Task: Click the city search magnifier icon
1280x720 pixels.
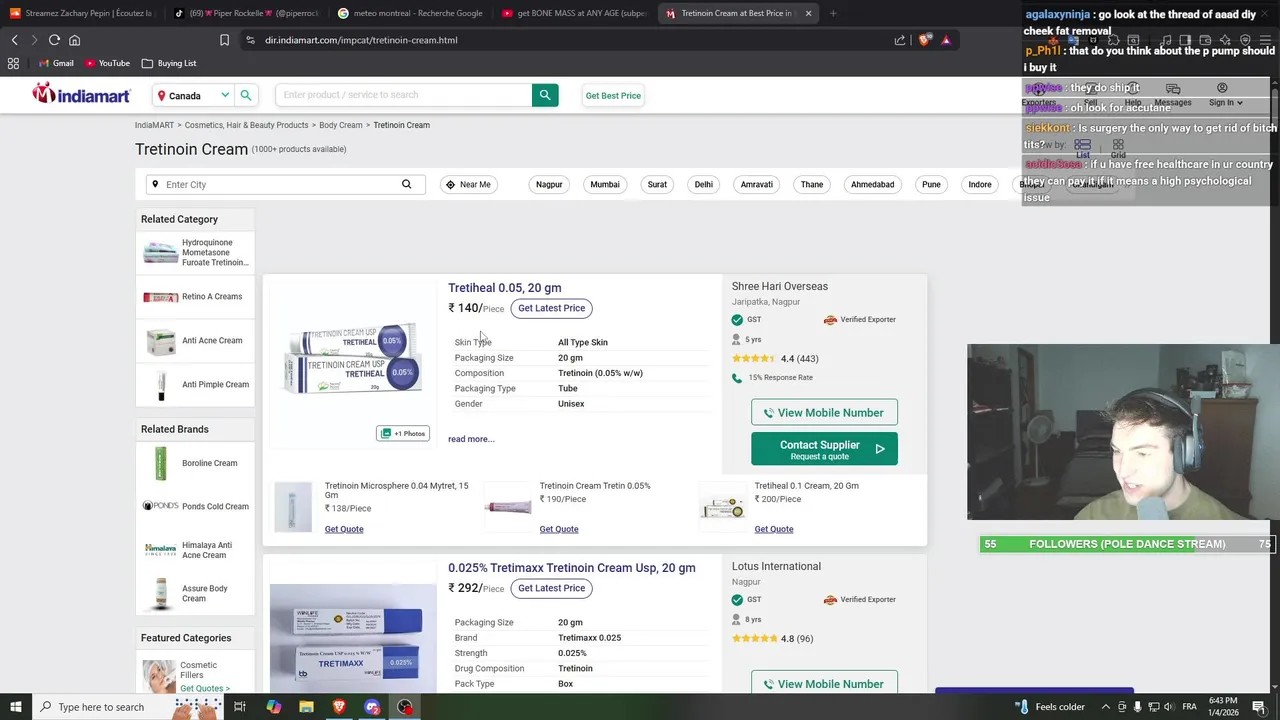Action: [406, 184]
